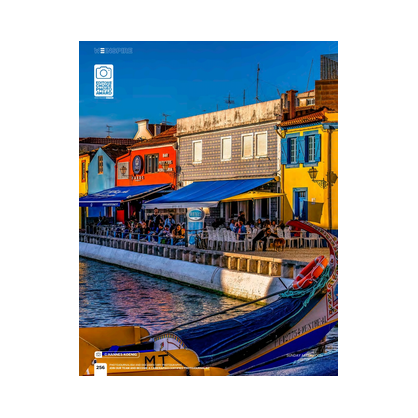The width and height of the screenshot is (418, 418).
Task: Click the round blue emblem on orange building
Action: pyautogui.click(x=137, y=164)
